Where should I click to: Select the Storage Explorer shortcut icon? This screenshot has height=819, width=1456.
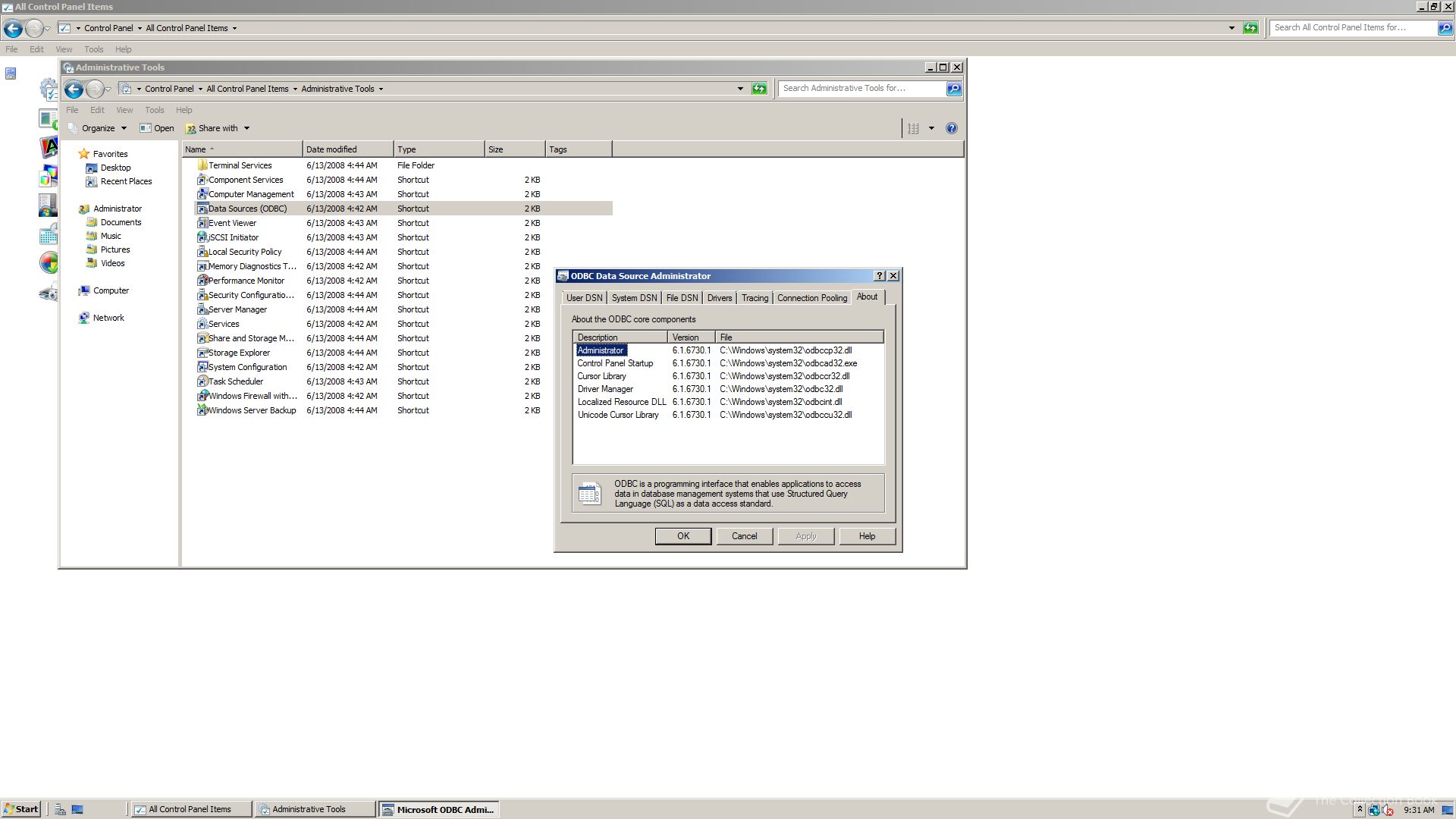tap(202, 353)
